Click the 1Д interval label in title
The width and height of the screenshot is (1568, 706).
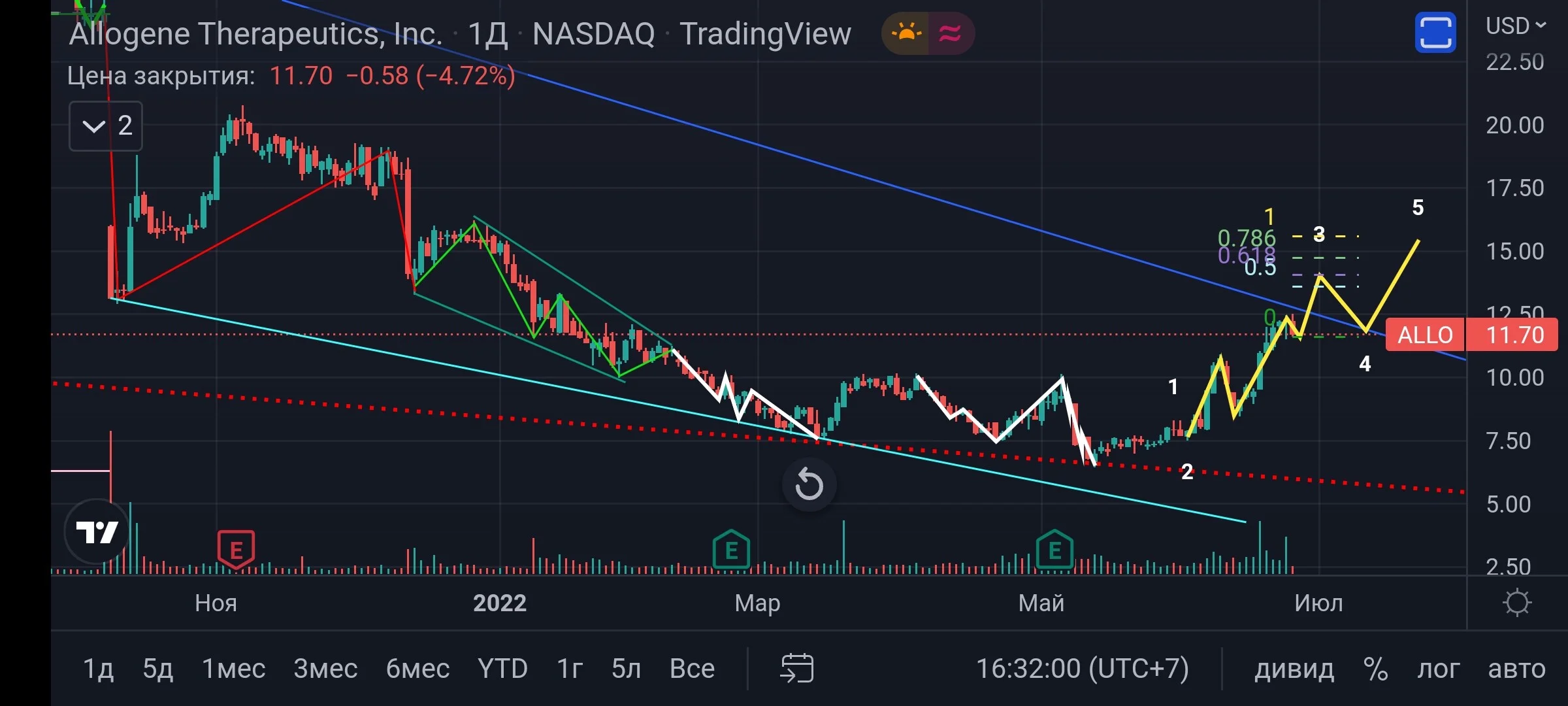[x=487, y=33]
